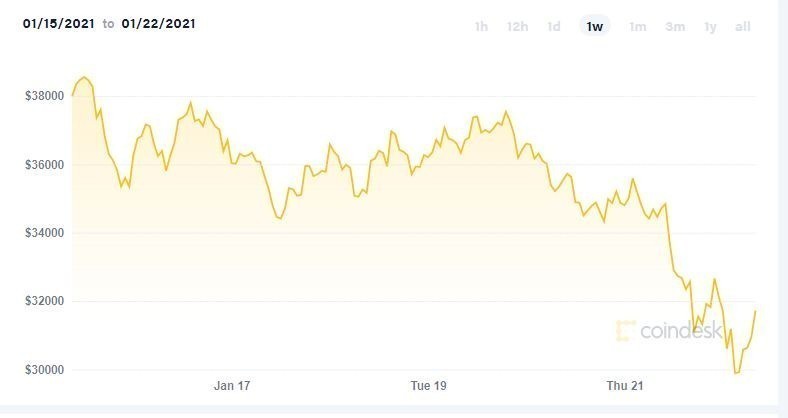Switch to 1m time range
This screenshot has width=788, height=418.
[x=637, y=27]
